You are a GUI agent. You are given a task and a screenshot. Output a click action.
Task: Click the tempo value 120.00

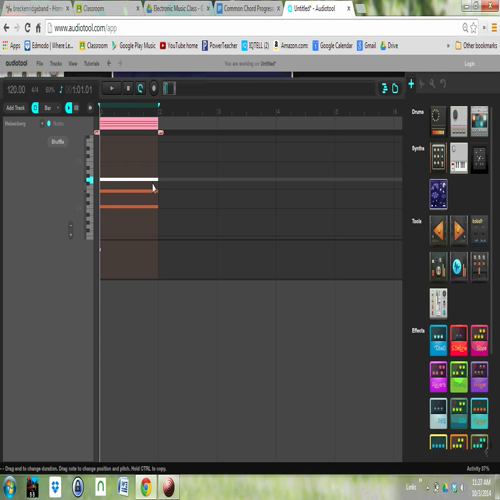tap(16, 90)
